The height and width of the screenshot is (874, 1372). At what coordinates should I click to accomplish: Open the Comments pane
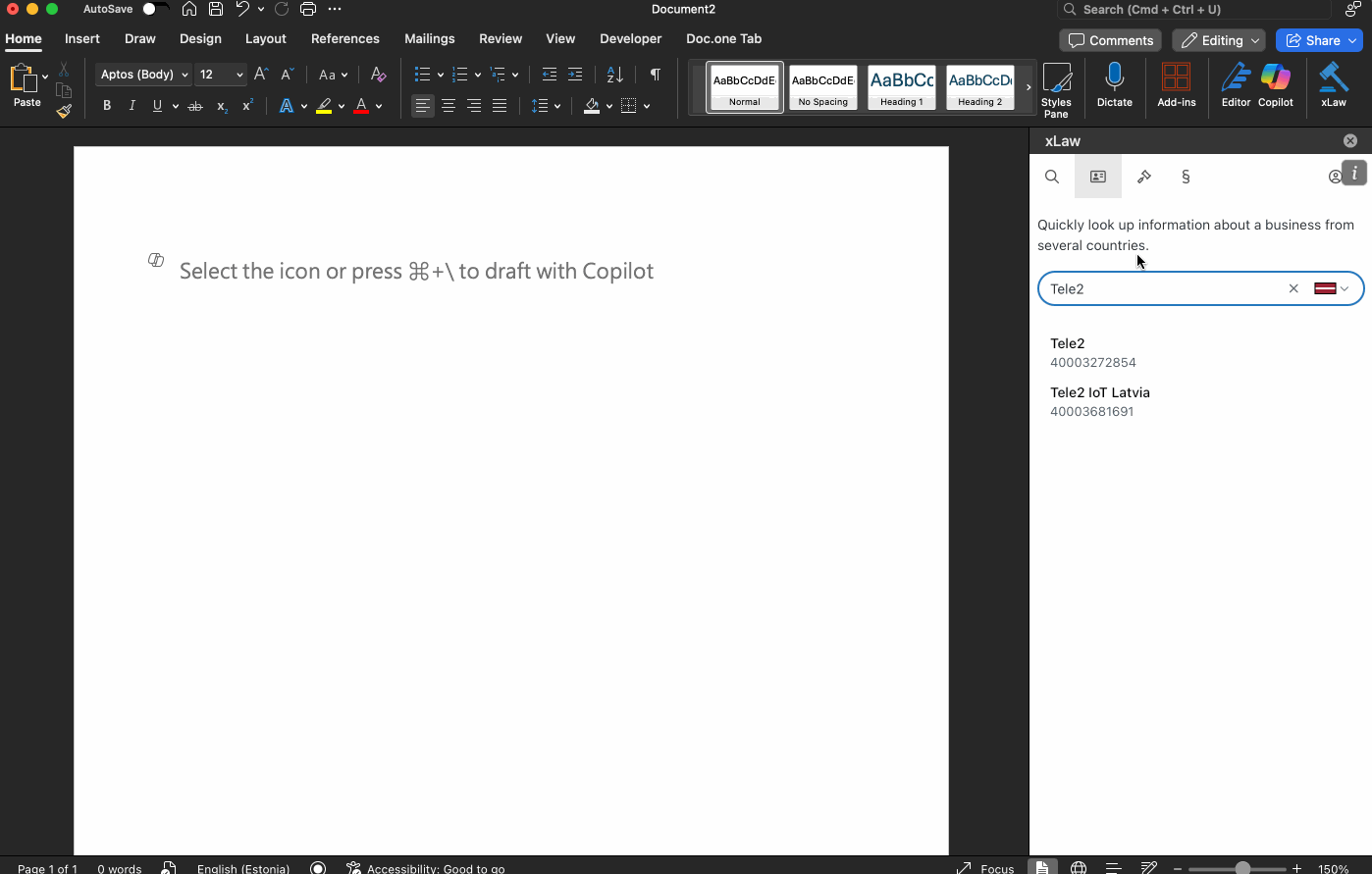tap(1111, 40)
